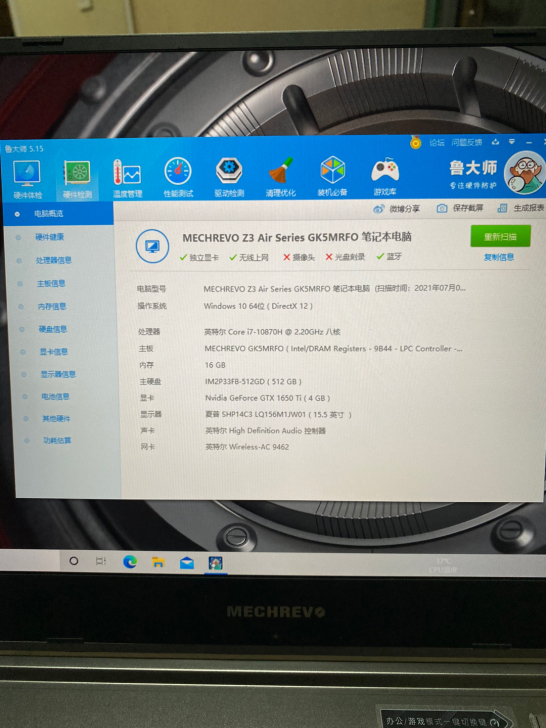546x728 pixels.
Task: Click the 摄像头 feature indicator
Action: pos(299,257)
